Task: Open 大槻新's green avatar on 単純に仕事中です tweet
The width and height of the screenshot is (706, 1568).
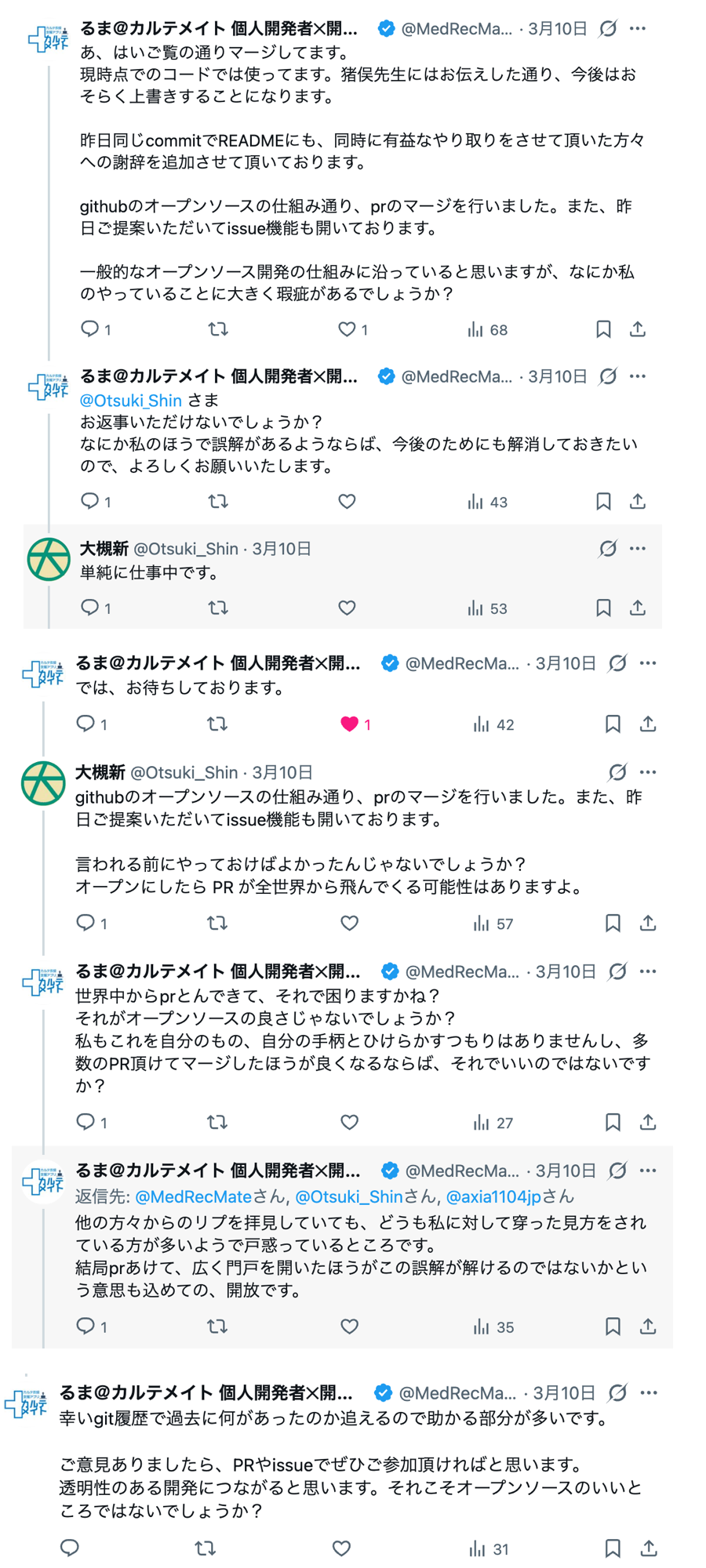Action: point(48,558)
